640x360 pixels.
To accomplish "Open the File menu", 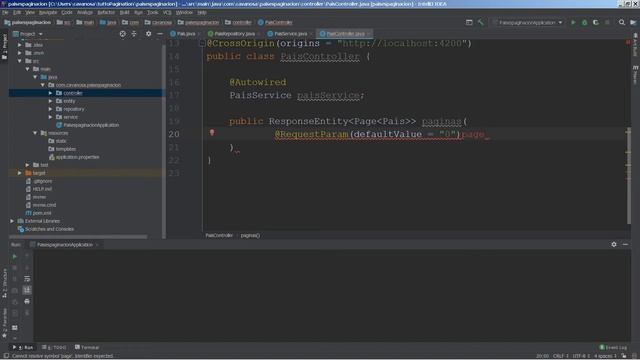I will point(5,13).
